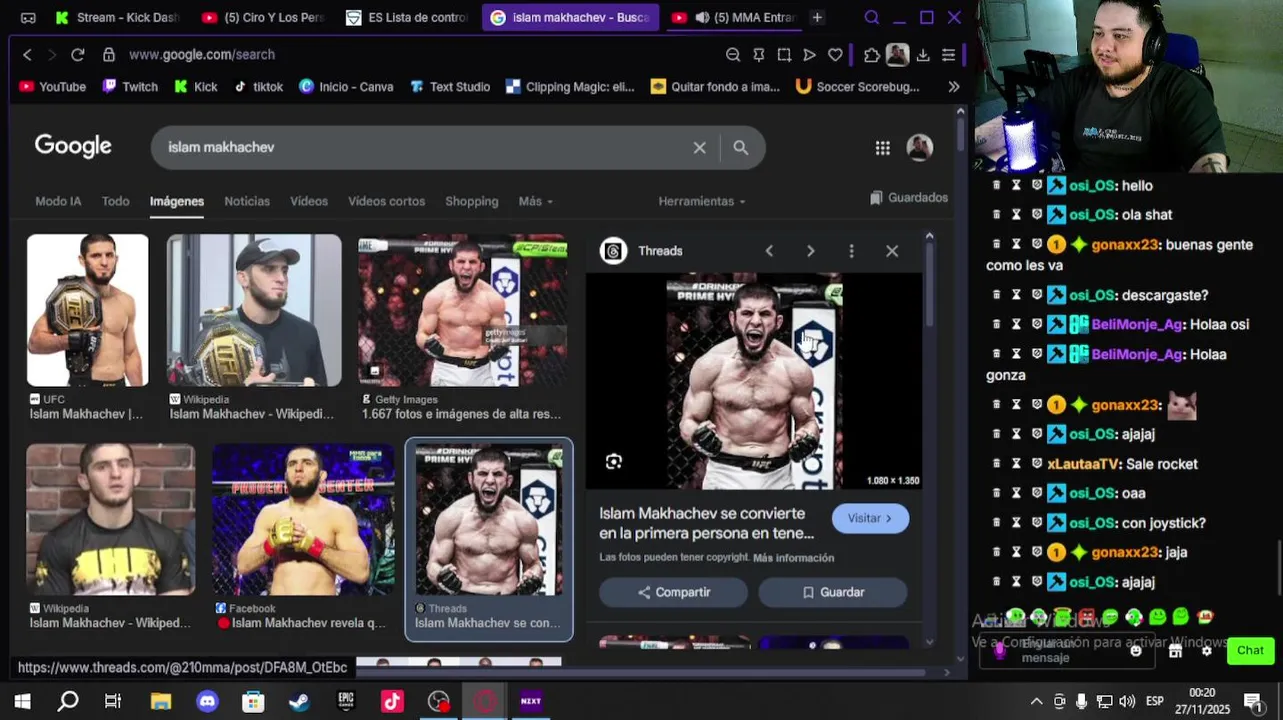Screen dimensions: 1283x720
Task: Open Epic Games launcher from taskbar
Action: point(346,701)
